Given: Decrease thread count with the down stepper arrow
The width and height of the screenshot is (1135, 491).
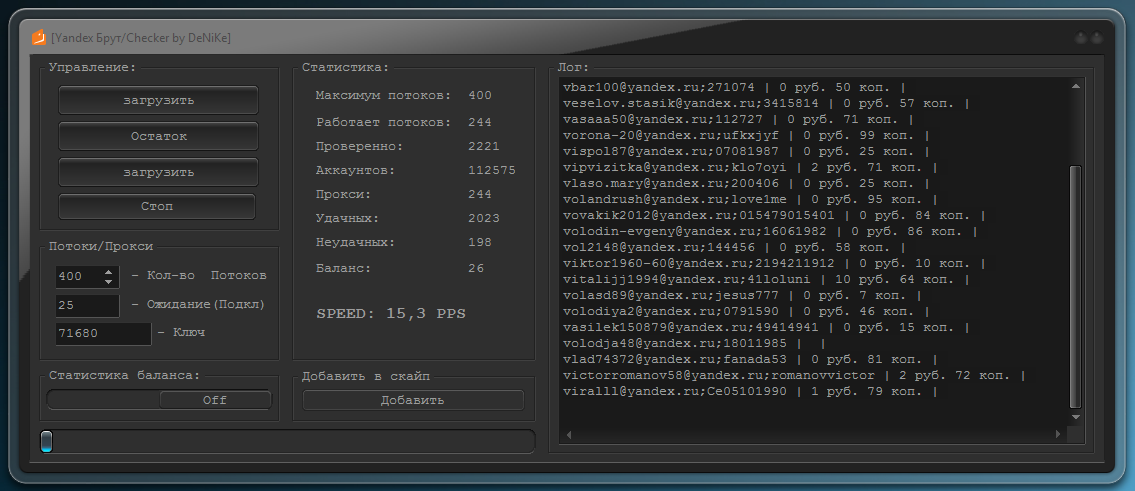Looking at the screenshot, I should click(x=109, y=281).
